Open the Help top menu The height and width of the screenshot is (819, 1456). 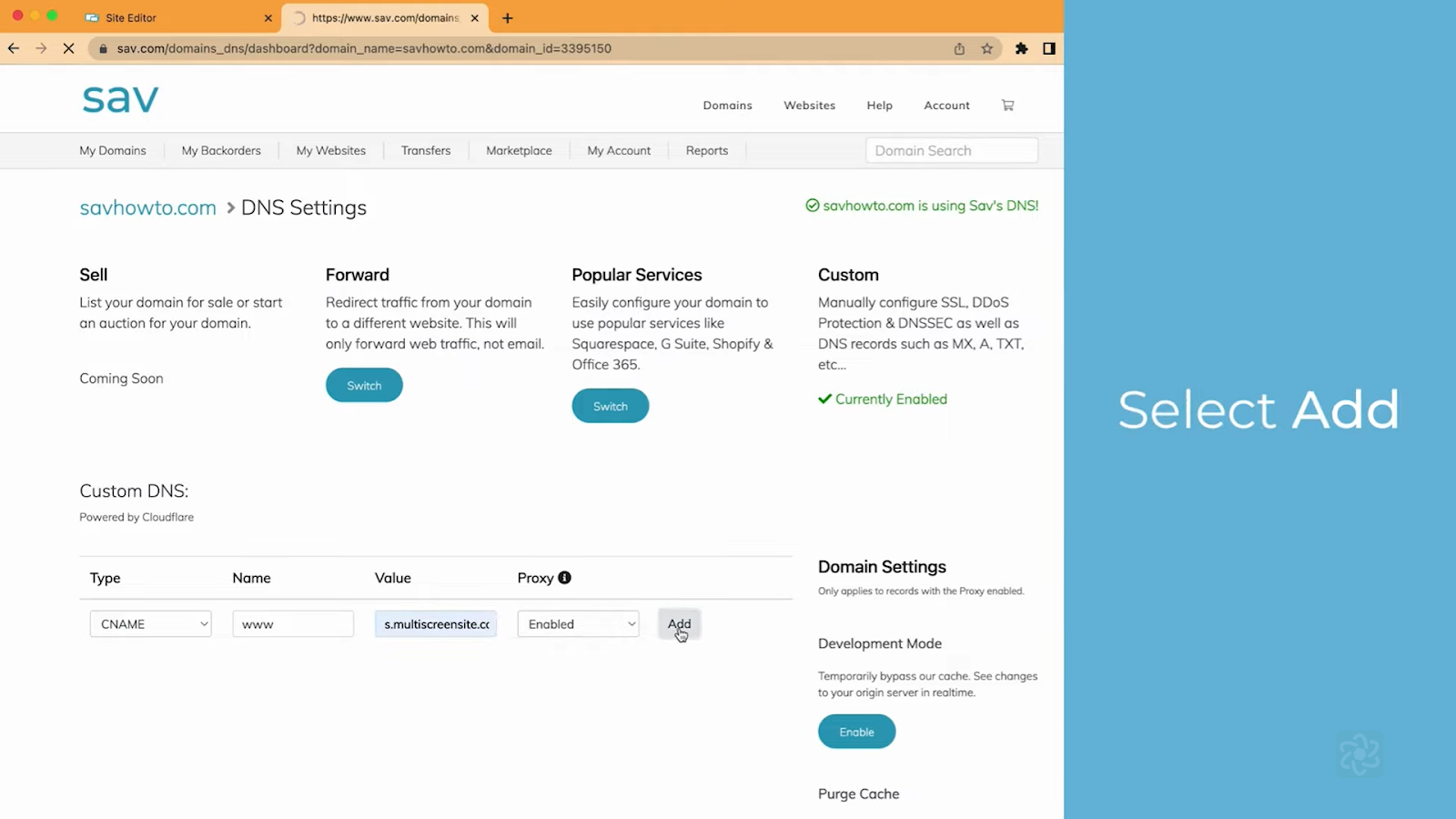click(879, 106)
